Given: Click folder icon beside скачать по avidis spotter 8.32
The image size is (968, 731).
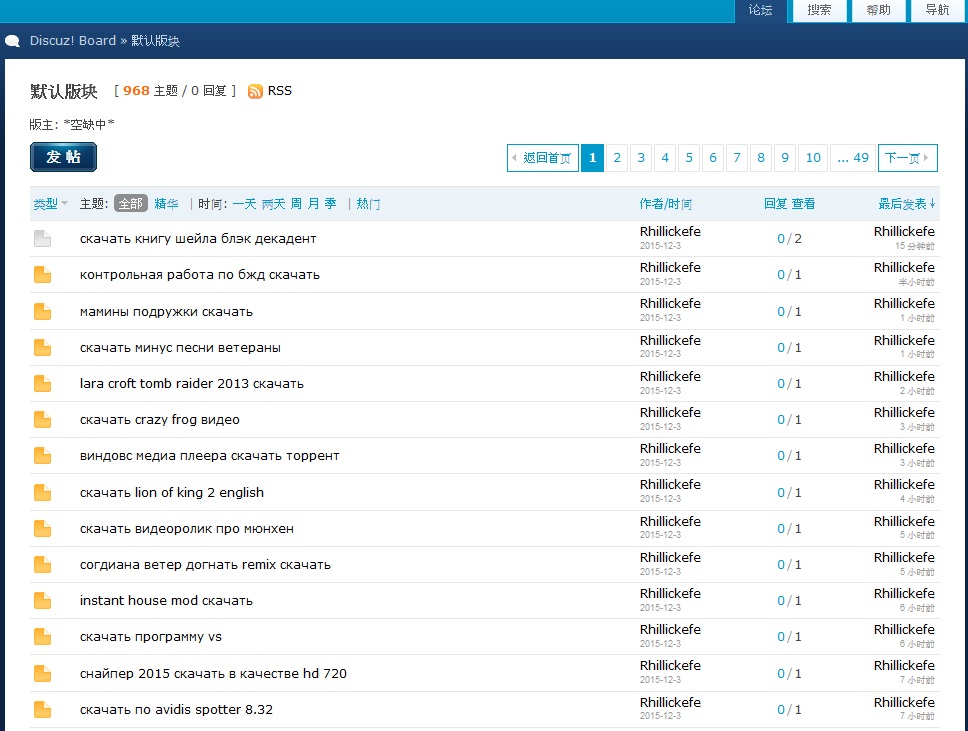Looking at the screenshot, I should pos(43,709).
